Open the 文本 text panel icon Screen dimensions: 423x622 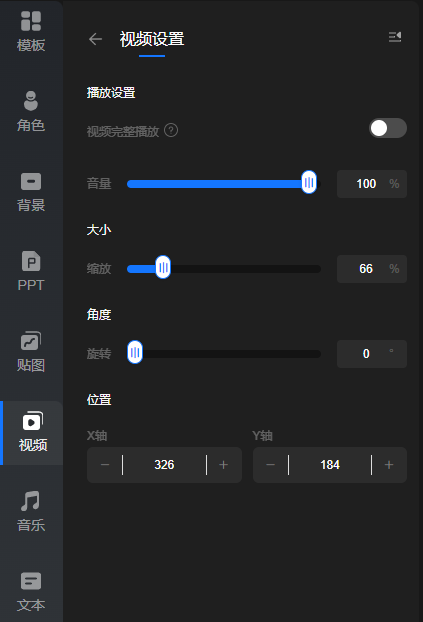pos(31,592)
